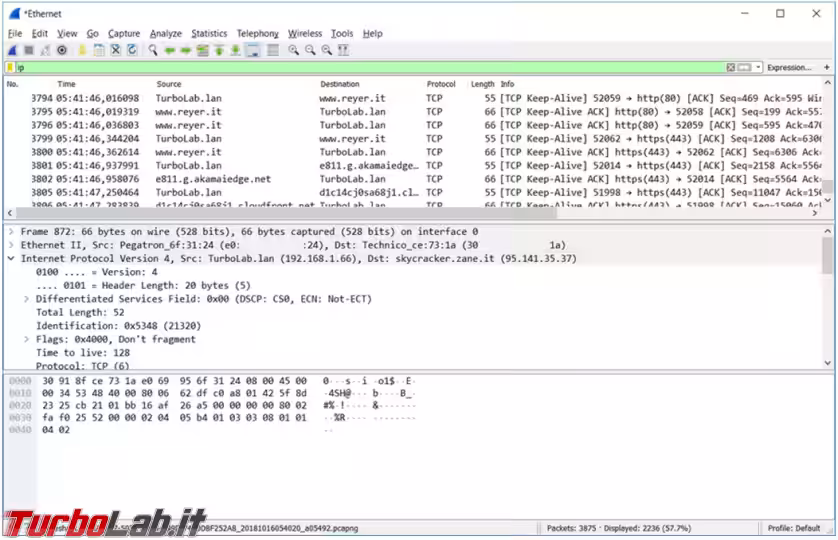838x540 pixels.
Task: Click the Protocol column header
Action: (x=441, y=84)
